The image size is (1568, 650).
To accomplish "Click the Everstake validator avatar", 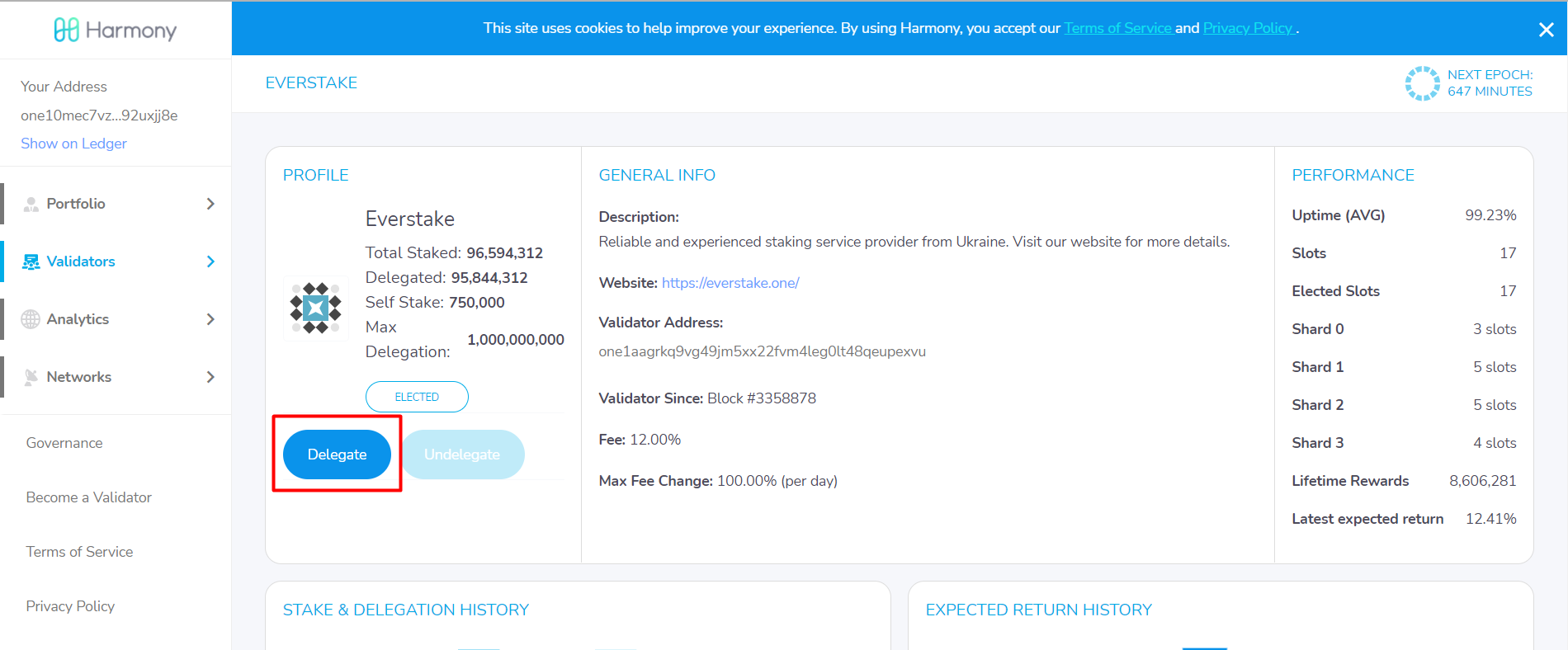I will 315,308.
